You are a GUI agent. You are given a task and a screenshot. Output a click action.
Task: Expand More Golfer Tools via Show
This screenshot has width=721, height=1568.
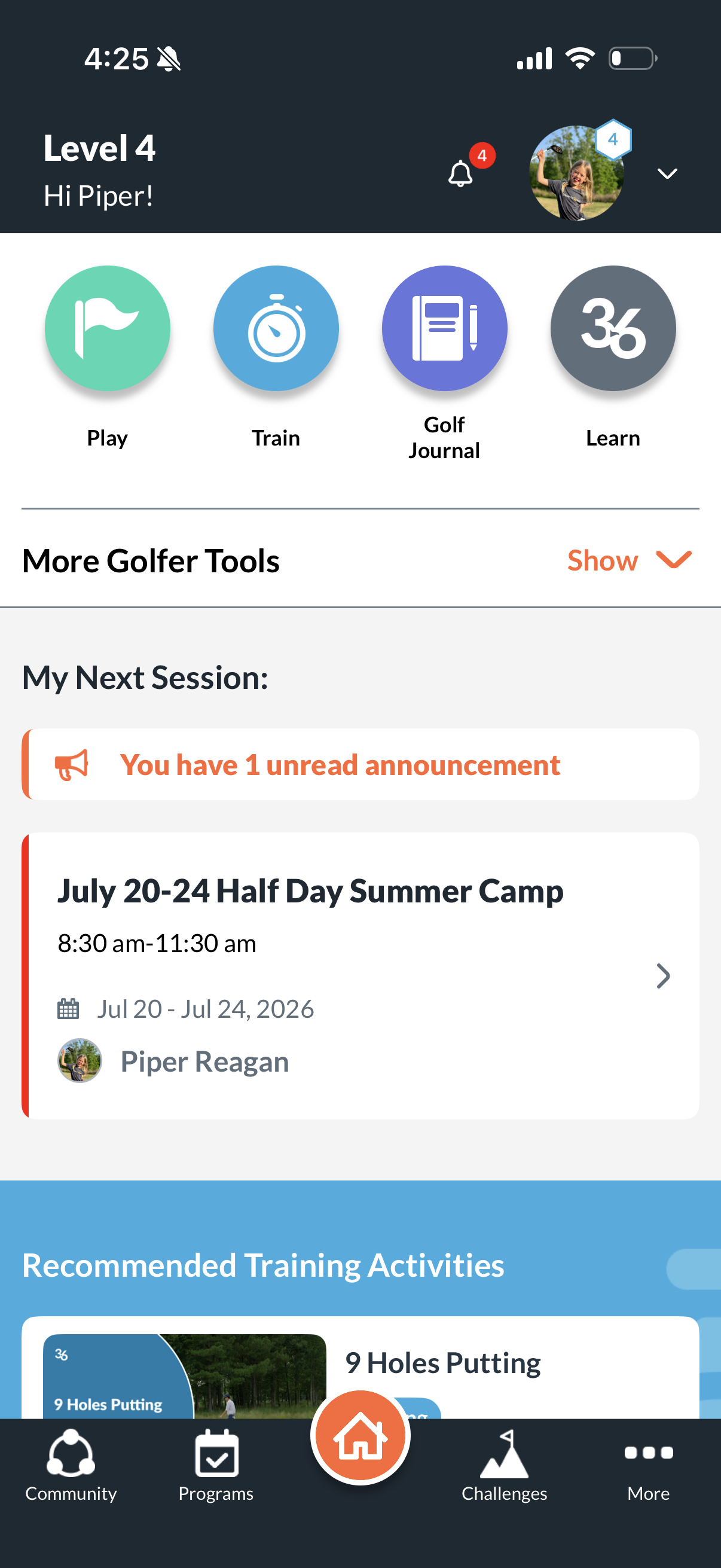[629, 560]
